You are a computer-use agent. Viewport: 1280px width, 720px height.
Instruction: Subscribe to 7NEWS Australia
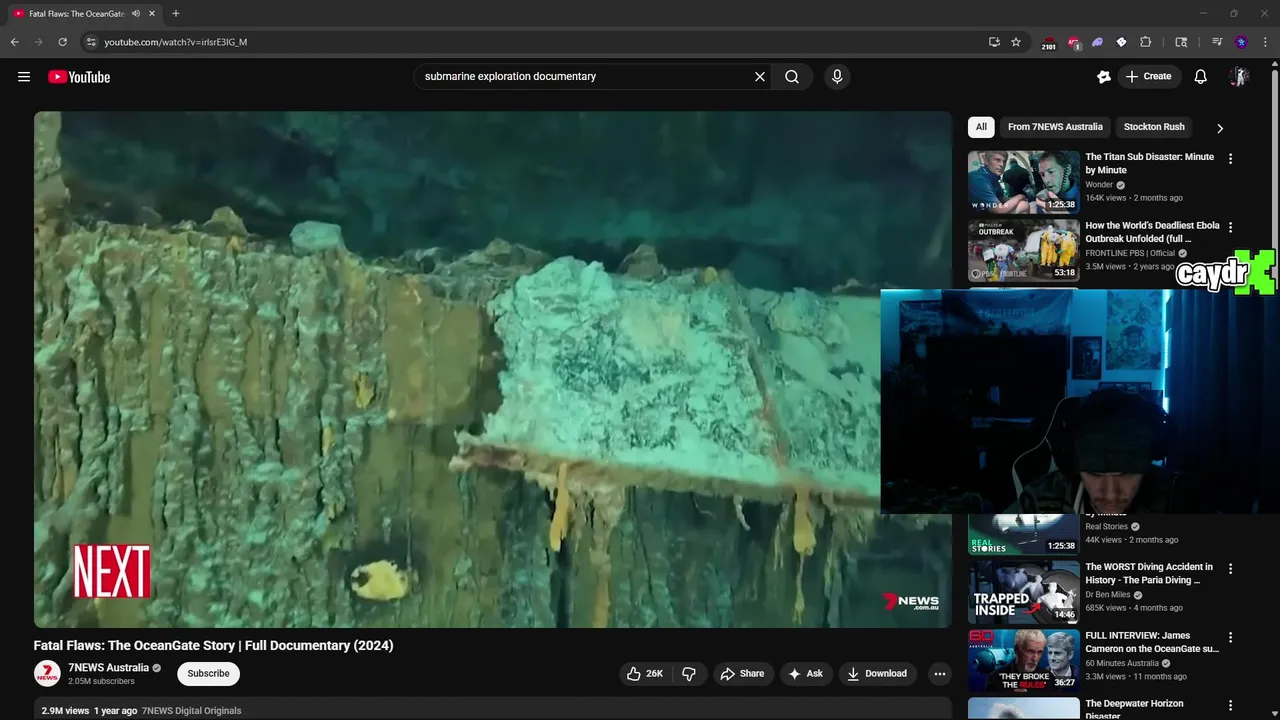[208, 673]
